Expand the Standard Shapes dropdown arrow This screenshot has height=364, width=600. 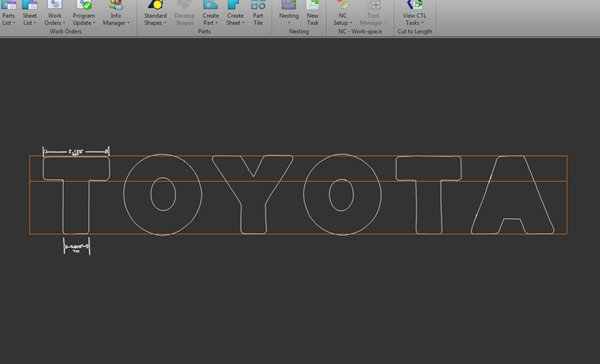(x=165, y=23)
